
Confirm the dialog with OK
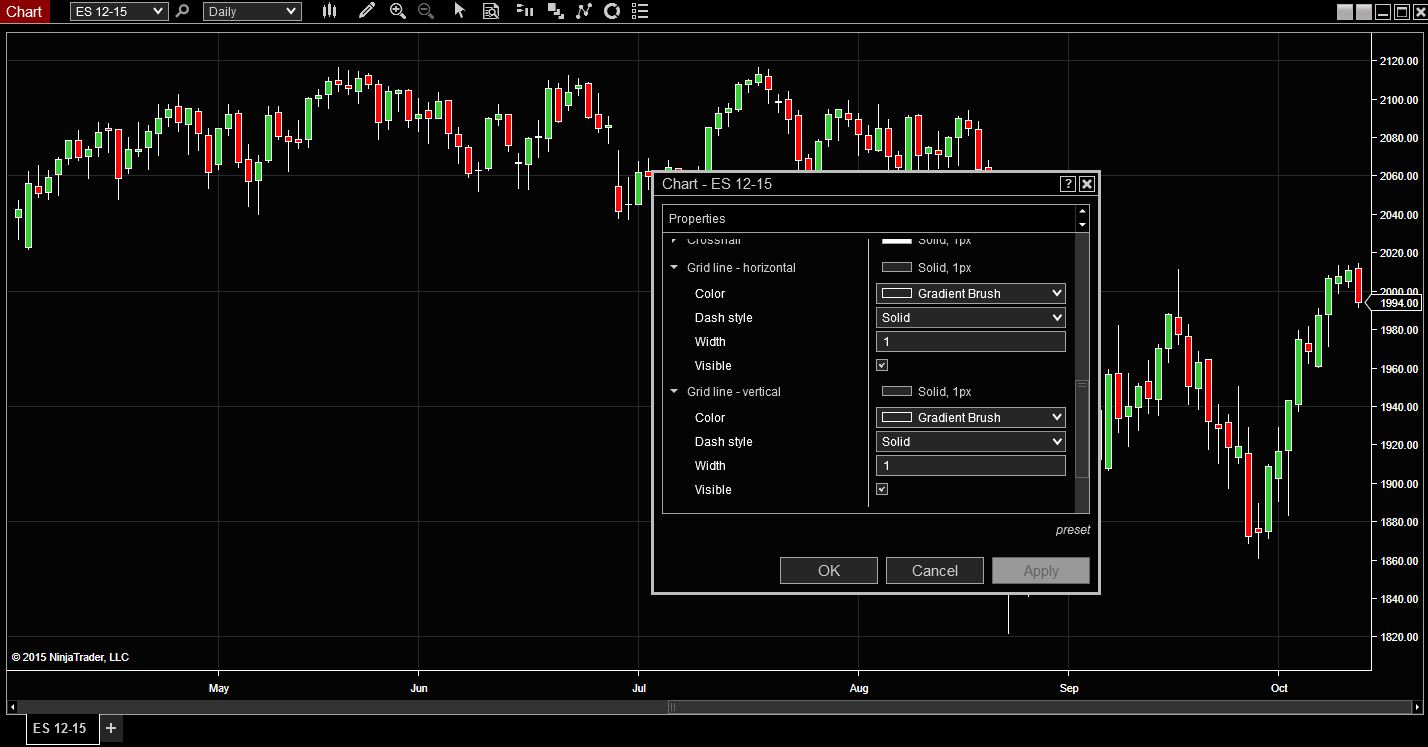coord(829,570)
